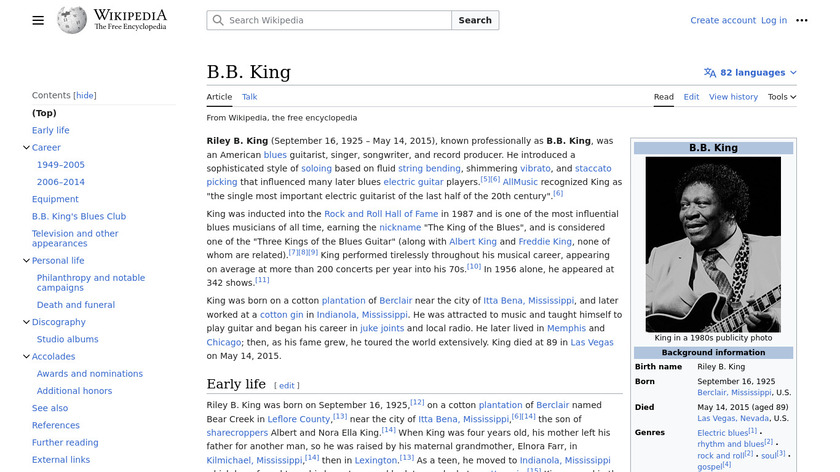Jump to References section

click(55, 425)
